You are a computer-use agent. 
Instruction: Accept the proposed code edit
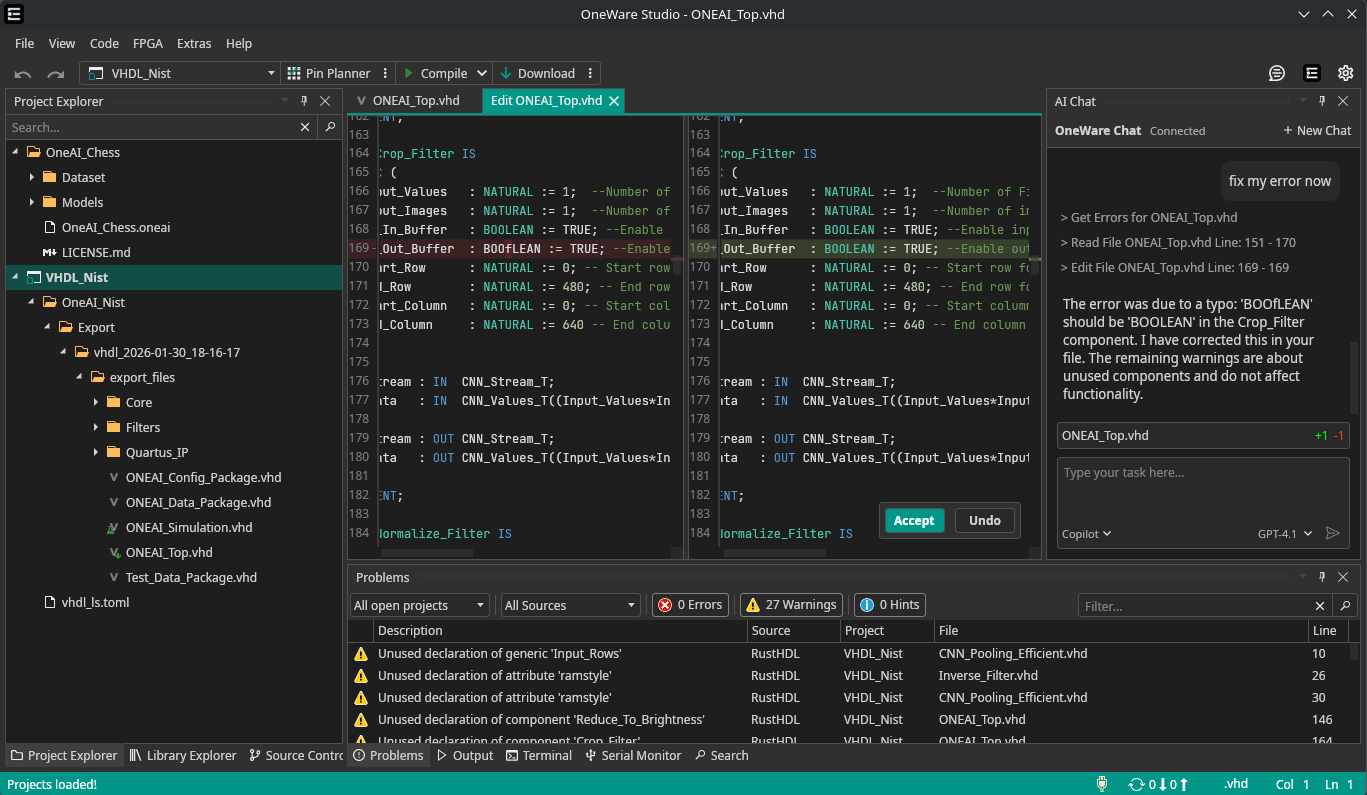pyautogui.click(x=914, y=520)
